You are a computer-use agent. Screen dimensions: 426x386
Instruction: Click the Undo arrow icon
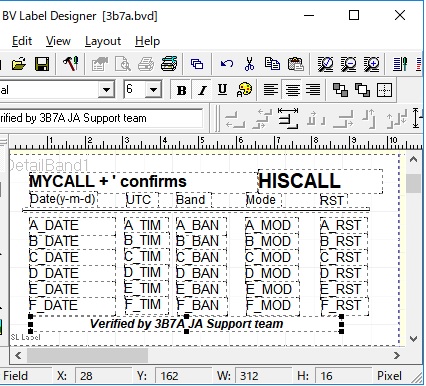(x=226, y=64)
